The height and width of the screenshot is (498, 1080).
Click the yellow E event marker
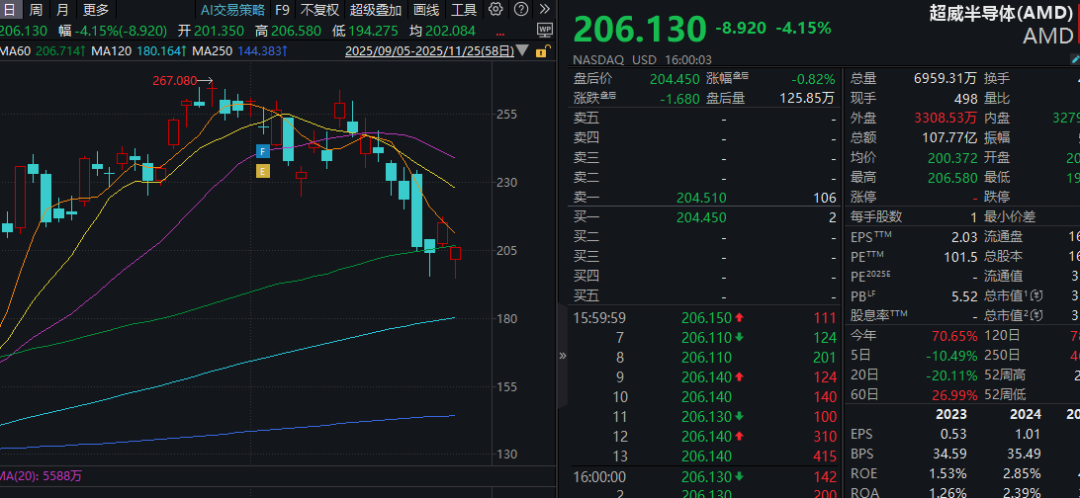pyautogui.click(x=262, y=172)
